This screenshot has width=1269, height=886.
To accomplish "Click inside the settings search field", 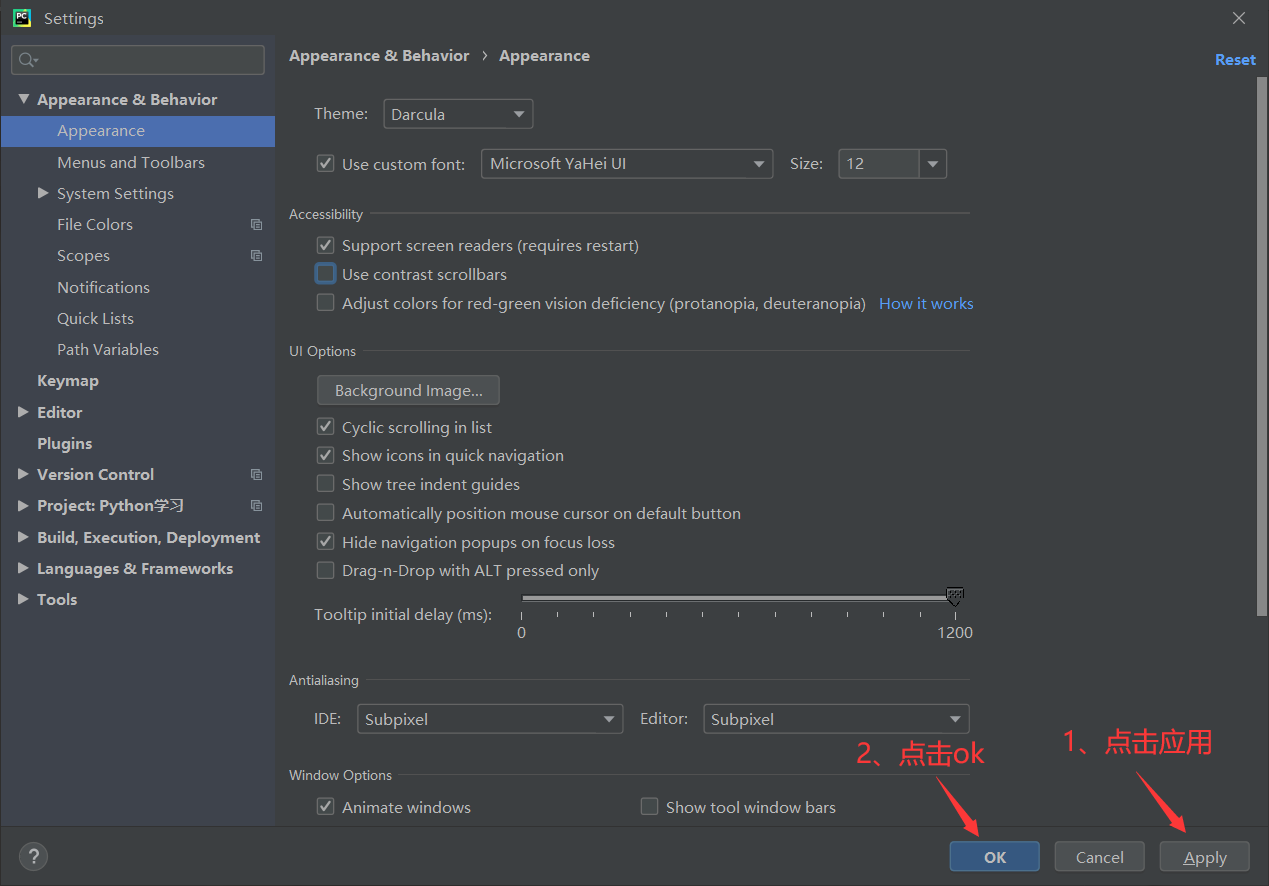I will [x=138, y=60].
